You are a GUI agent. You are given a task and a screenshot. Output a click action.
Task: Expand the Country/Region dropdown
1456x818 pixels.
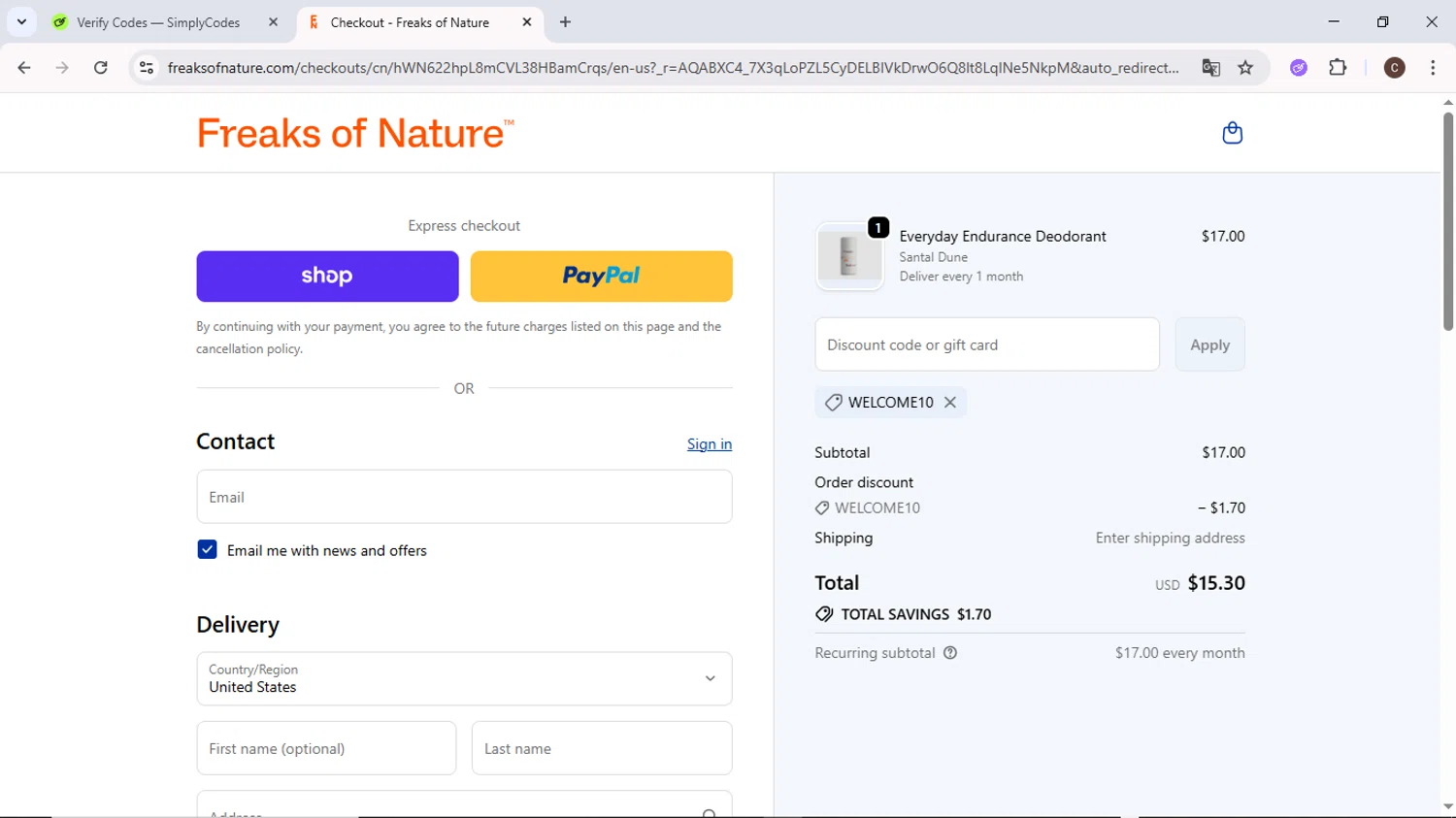464,678
